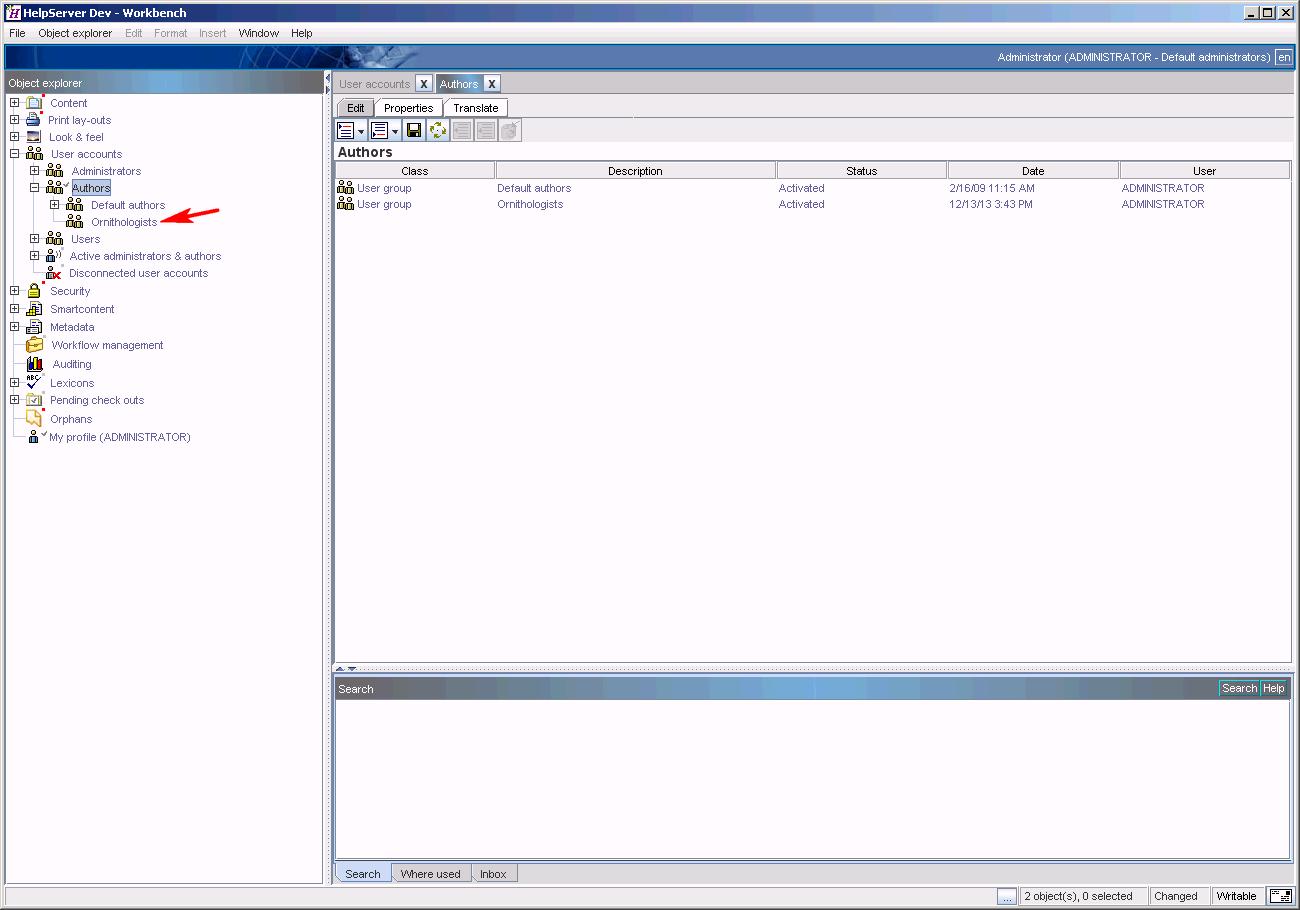Viewport: 1300px width, 910px height.
Task: Switch to the User accounts document tab
Action: tap(375, 84)
